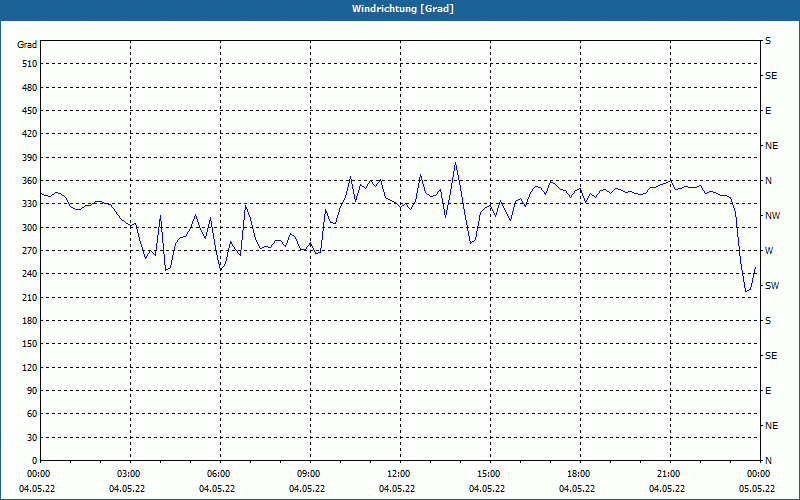The height and width of the screenshot is (500, 800).
Task: Click the "NE" compass label near 405 level
Action: click(x=772, y=146)
